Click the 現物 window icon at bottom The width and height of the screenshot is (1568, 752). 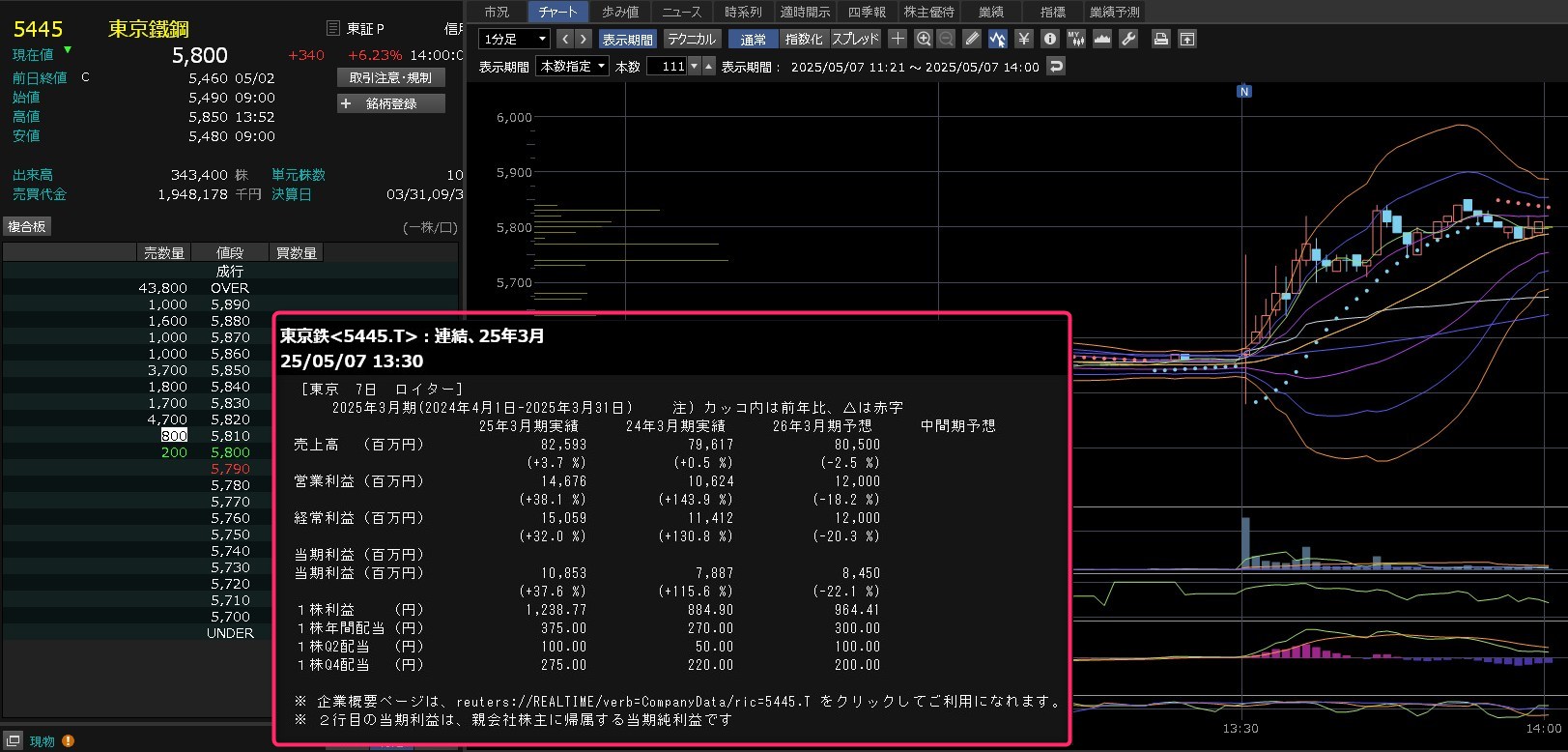click(14, 740)
